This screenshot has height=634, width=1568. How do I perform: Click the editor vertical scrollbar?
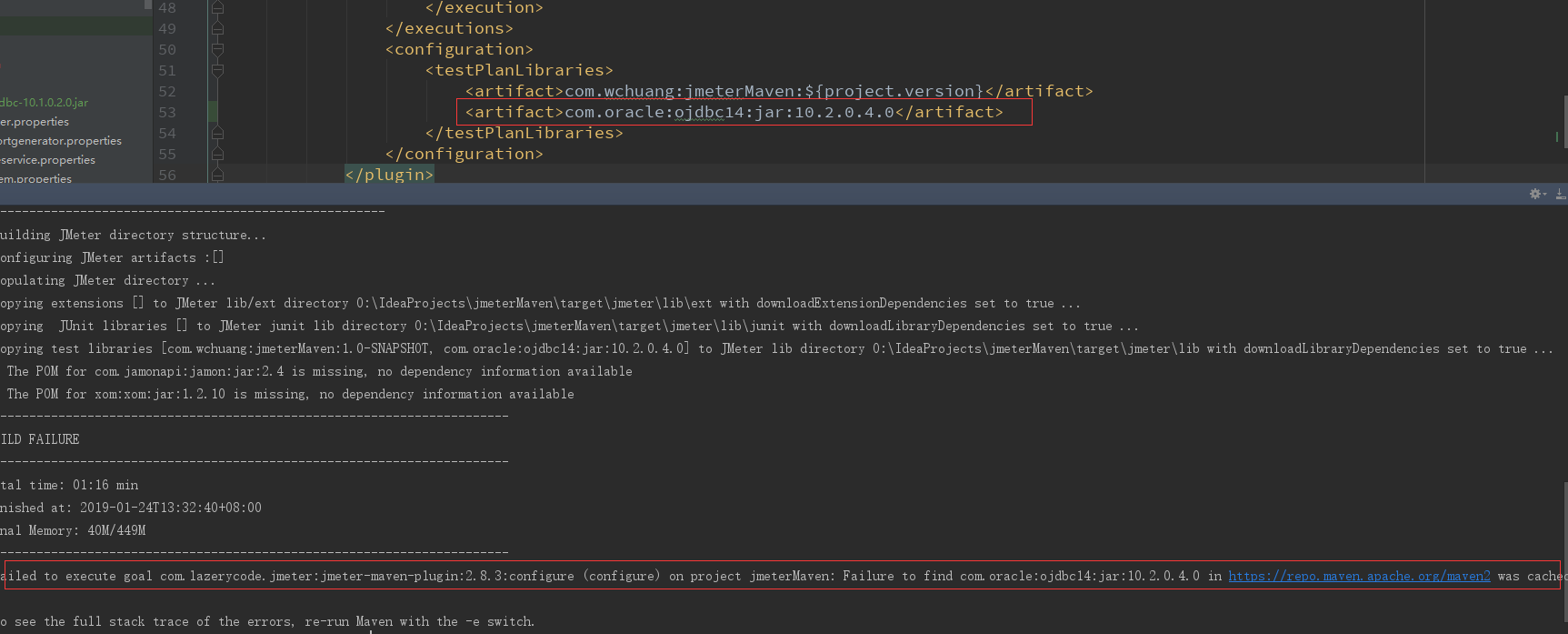[1564, 123]
